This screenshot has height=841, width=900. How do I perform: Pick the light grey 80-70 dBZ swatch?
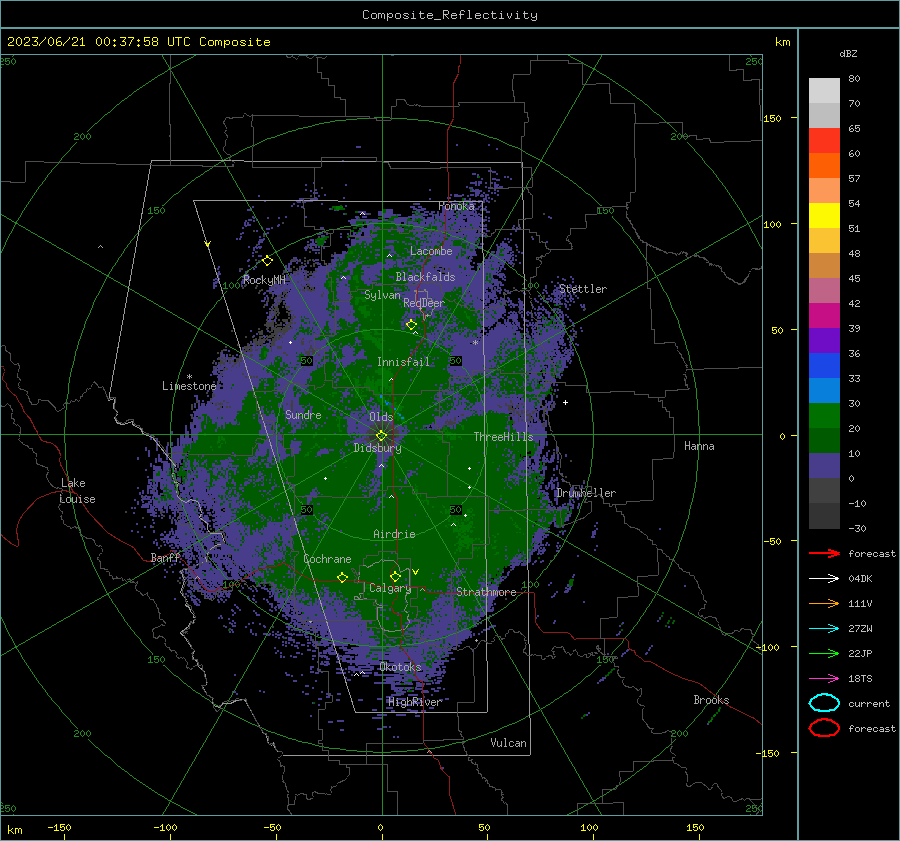[x=824, y=90]
